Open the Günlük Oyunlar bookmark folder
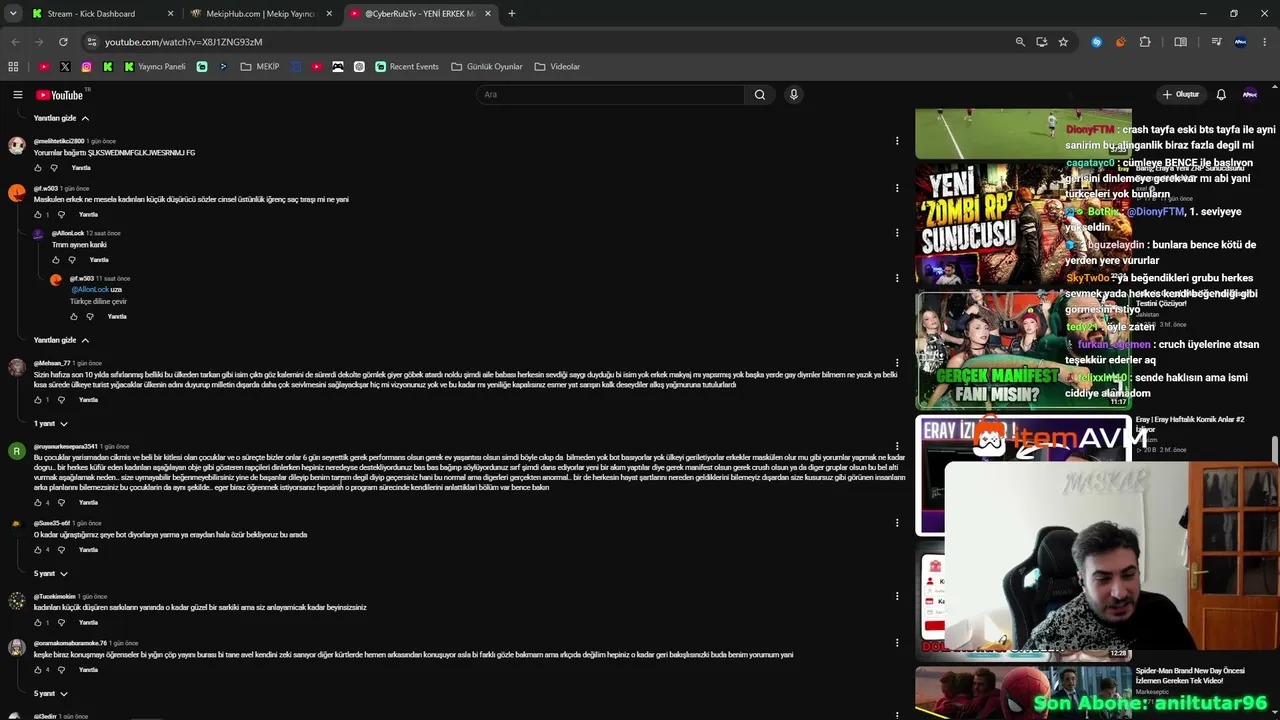The height and width of the screenshot is (720, 1280). tap(487, 67)
